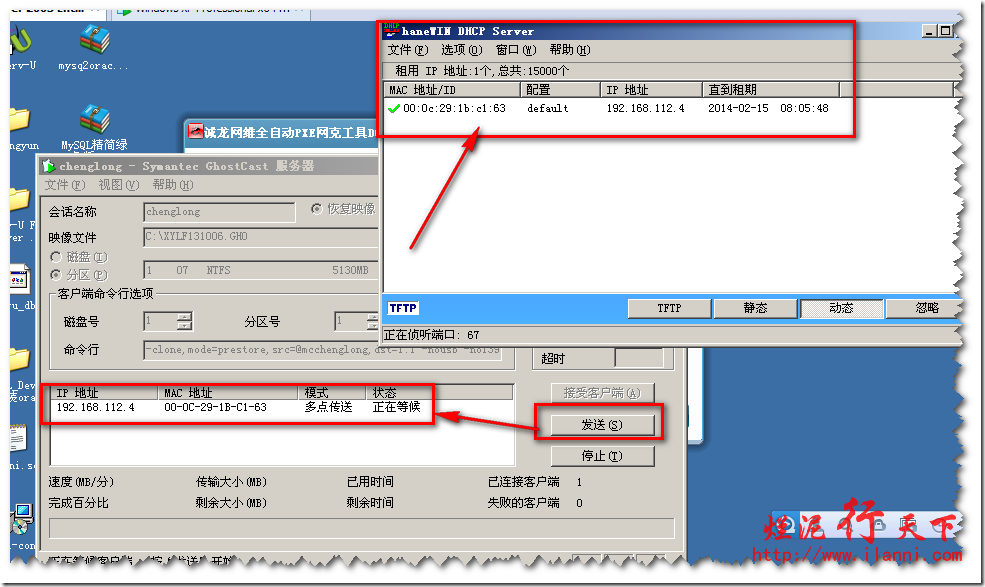Click the 磁盘号 spinner arrows
This screenshot has height=587, width=985.
[184, 321]
